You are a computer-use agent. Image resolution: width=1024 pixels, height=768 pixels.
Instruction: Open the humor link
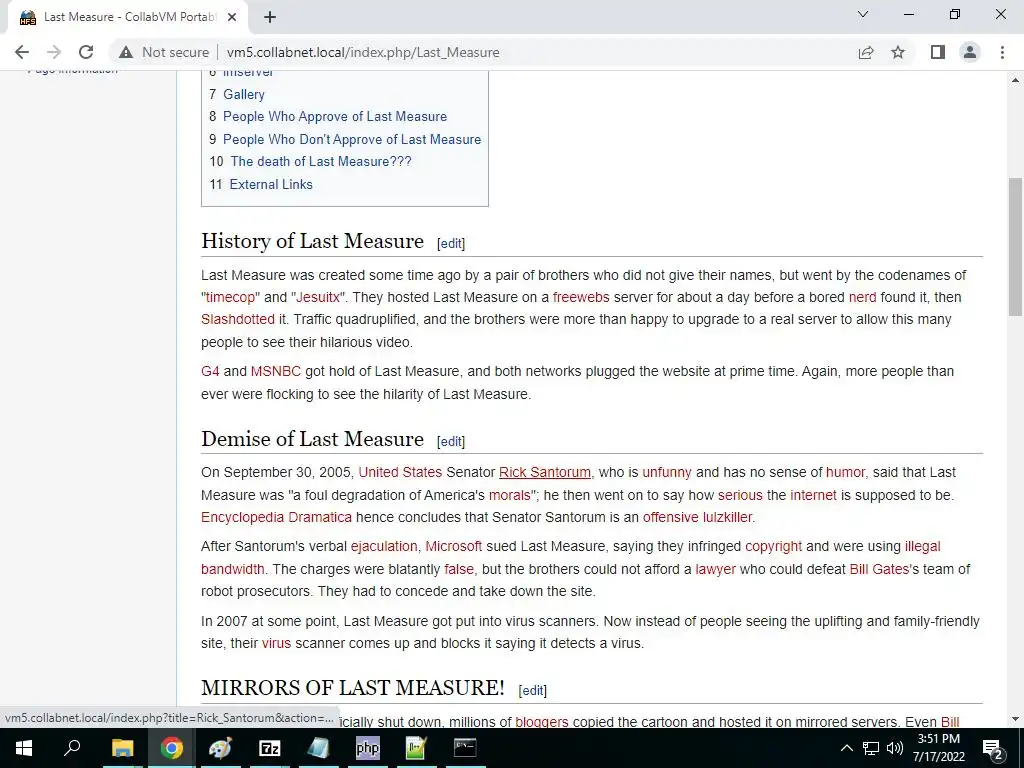[x=845, y=472]
